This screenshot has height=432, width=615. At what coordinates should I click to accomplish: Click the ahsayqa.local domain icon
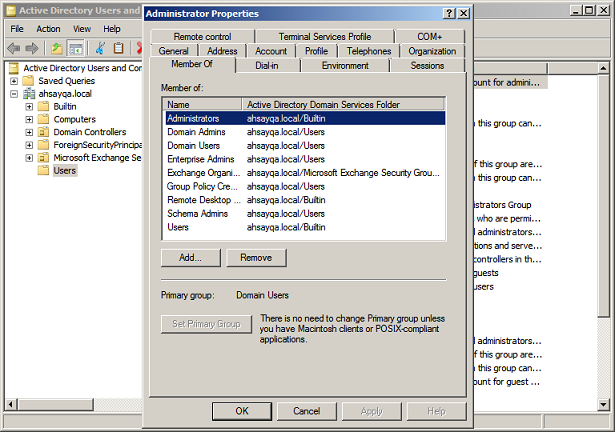[x=29, y=94]
